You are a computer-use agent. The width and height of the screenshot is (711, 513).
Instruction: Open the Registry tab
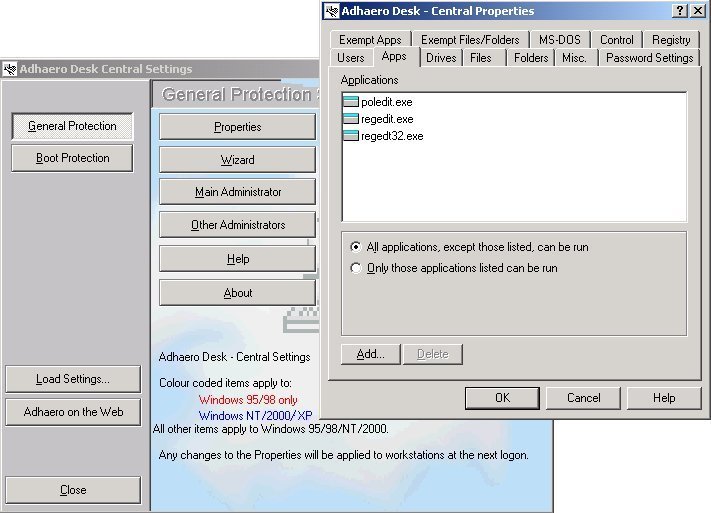click(671, 39)
